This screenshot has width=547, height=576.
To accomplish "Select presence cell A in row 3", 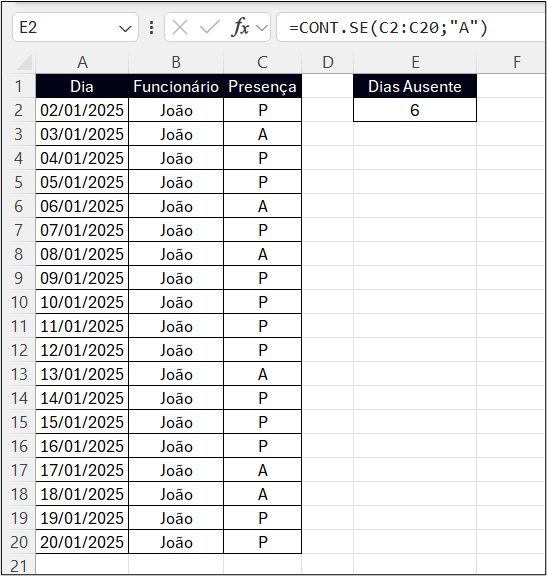I will [x=262, y=134].
